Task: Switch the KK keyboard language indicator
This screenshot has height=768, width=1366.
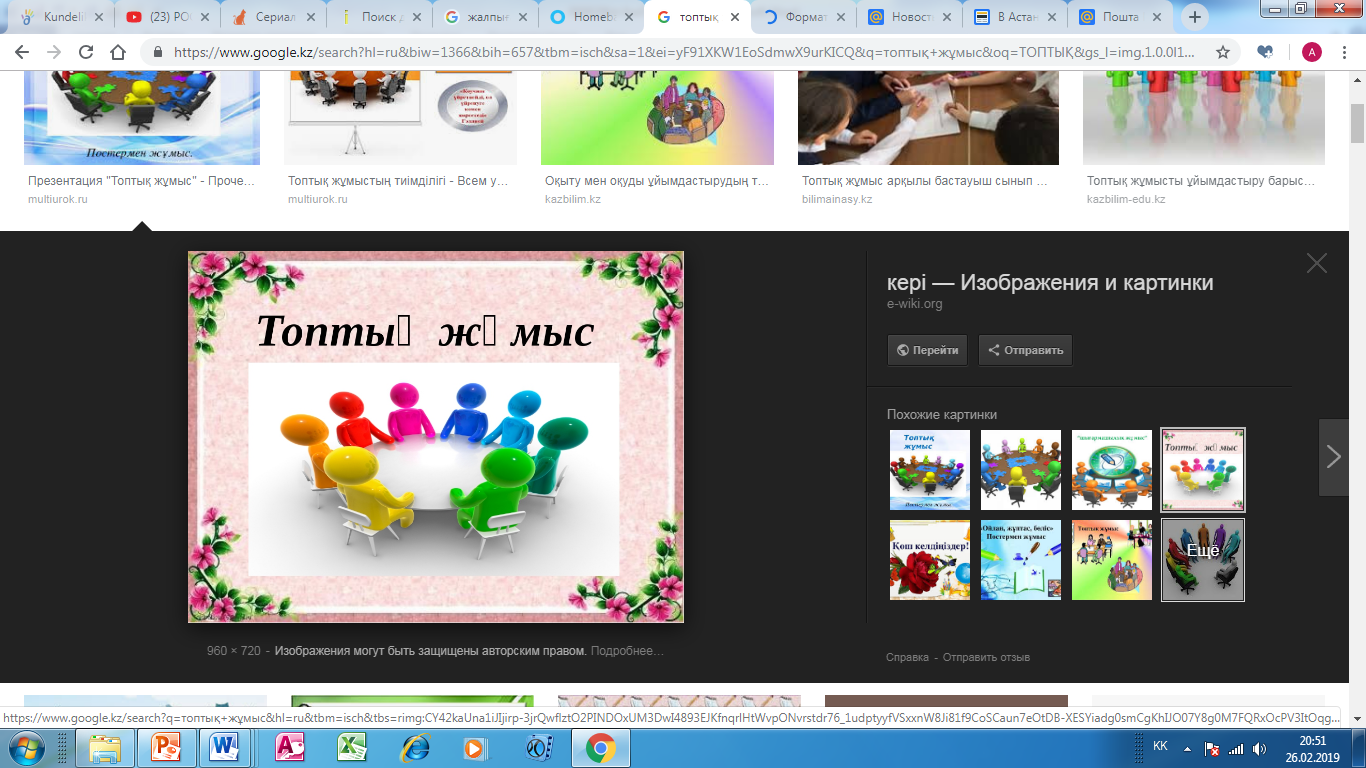Action: point(1160,747)
